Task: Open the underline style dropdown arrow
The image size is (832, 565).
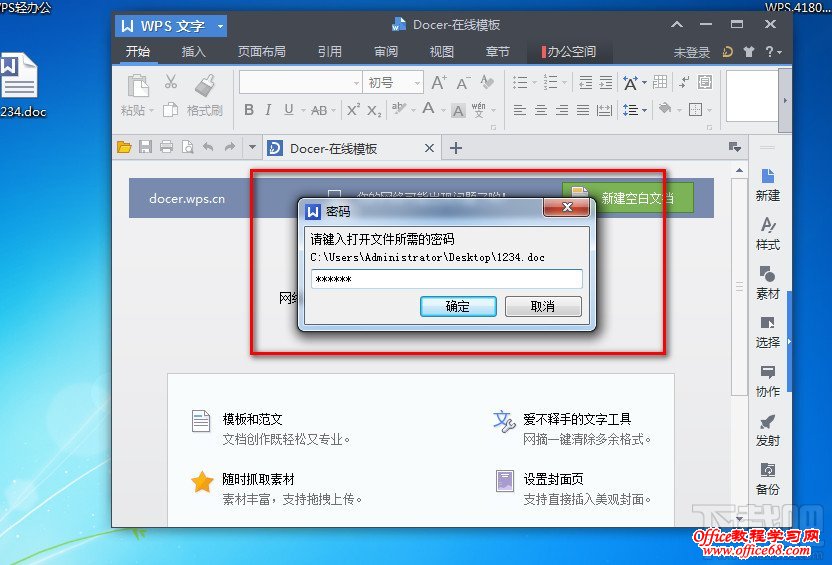Action: click(x=303, y=110)
